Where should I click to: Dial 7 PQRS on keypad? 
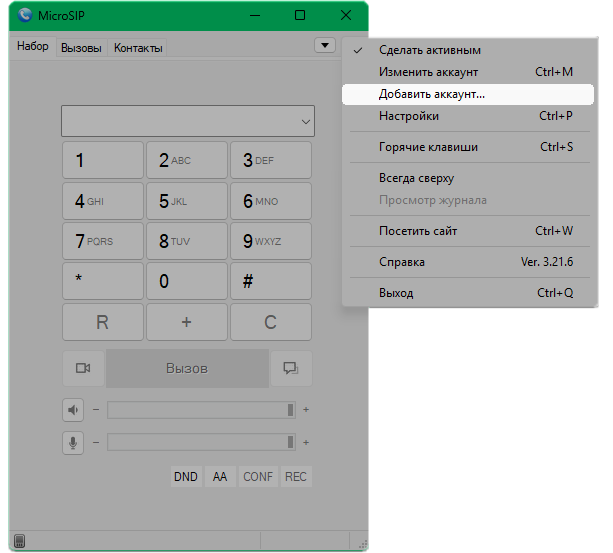[103, 241]
